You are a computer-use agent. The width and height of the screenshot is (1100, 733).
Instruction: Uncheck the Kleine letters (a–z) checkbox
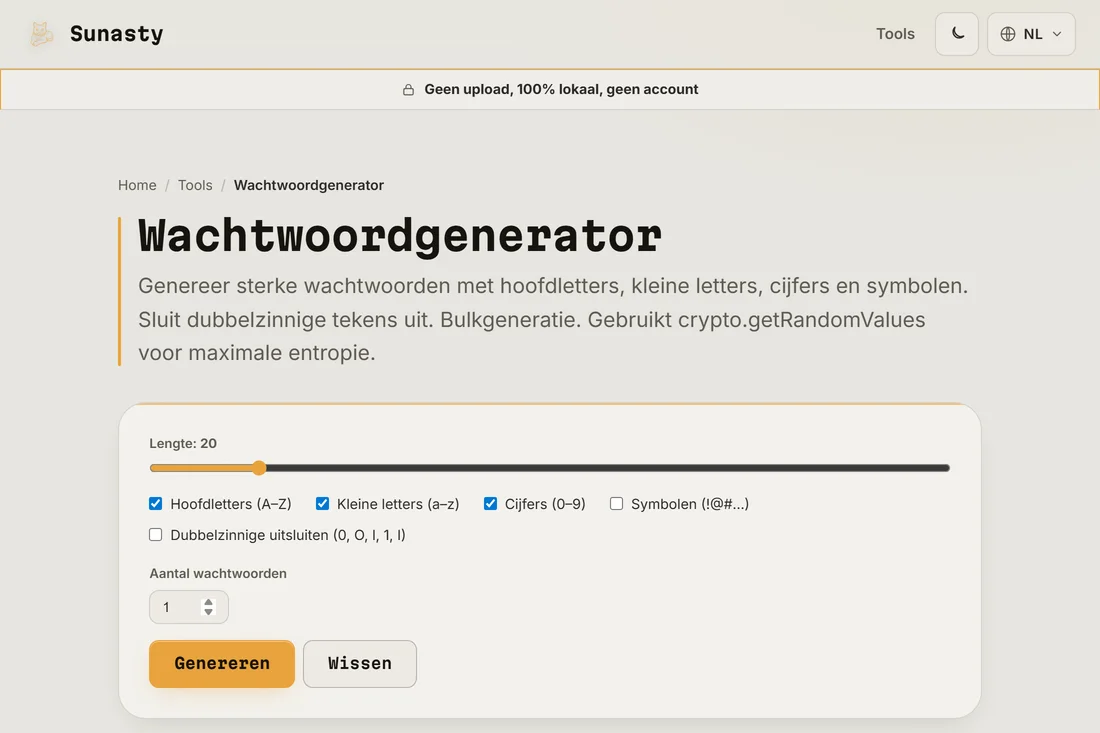323,504
